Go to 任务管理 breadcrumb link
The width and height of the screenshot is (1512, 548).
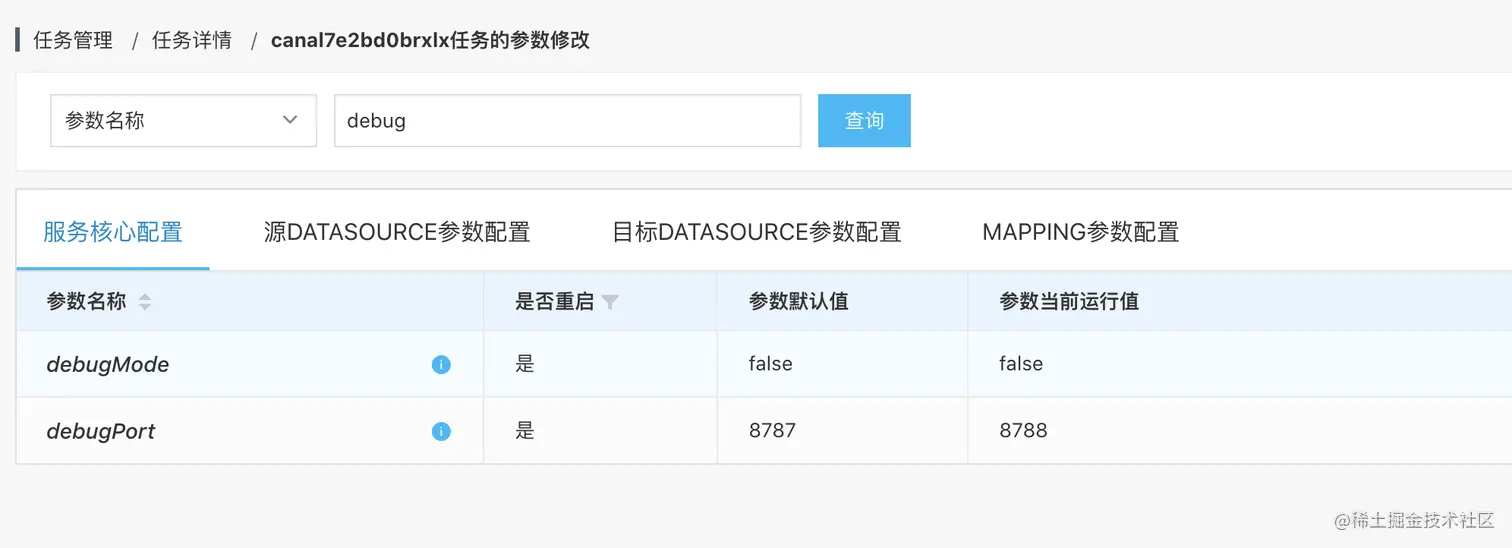tap(73, 41)
